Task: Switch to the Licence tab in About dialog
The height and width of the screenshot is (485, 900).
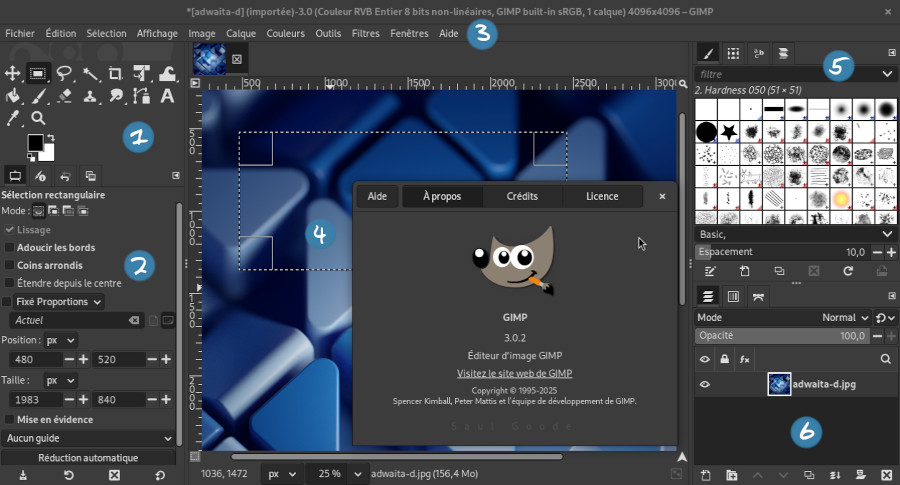Action: tap(602, 196)
